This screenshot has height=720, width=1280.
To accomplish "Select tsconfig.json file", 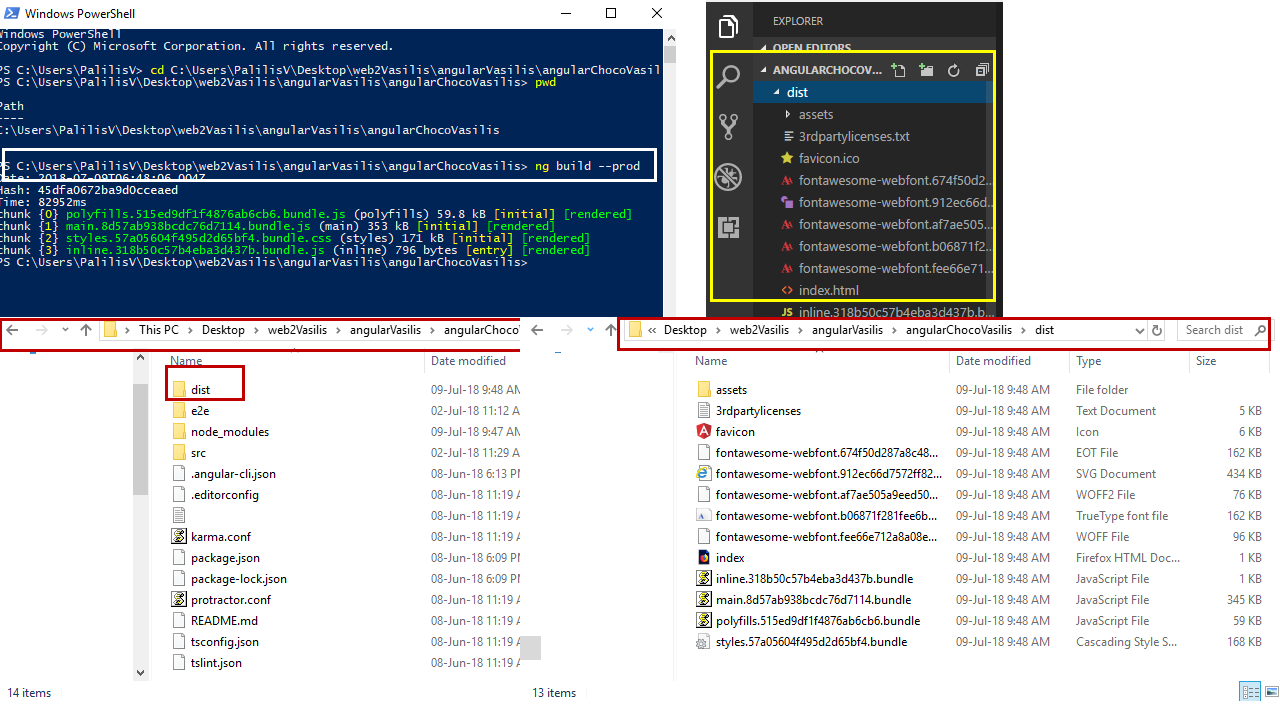I will 225,642.
